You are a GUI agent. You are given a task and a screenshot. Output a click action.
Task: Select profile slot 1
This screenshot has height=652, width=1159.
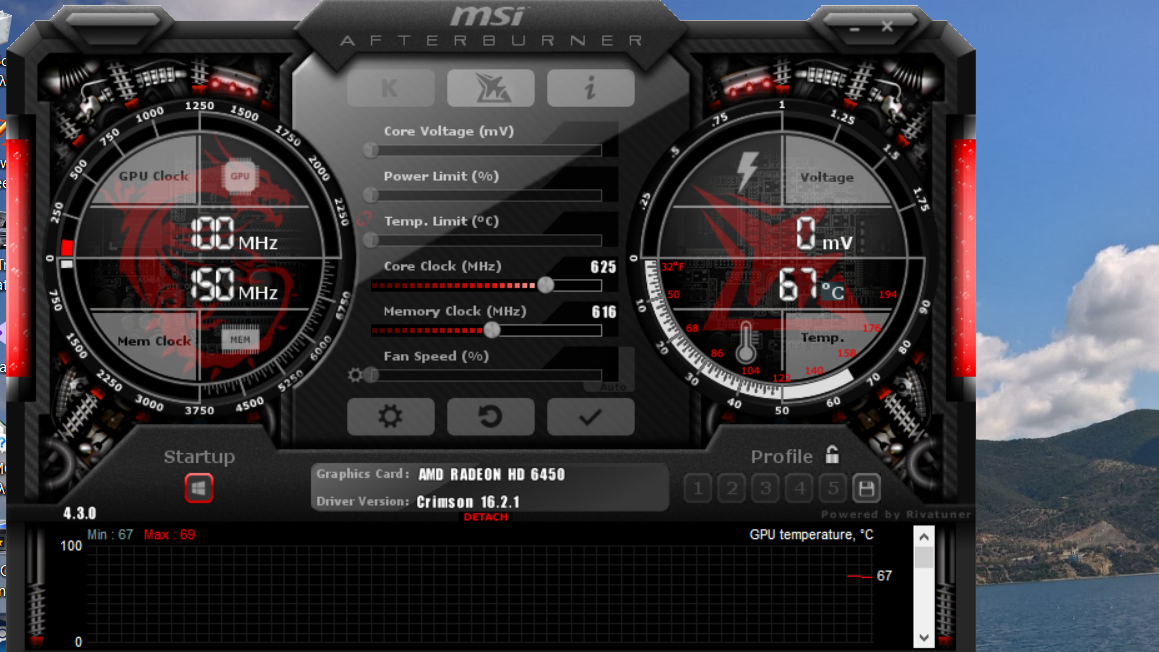click(x=698, y=488)
